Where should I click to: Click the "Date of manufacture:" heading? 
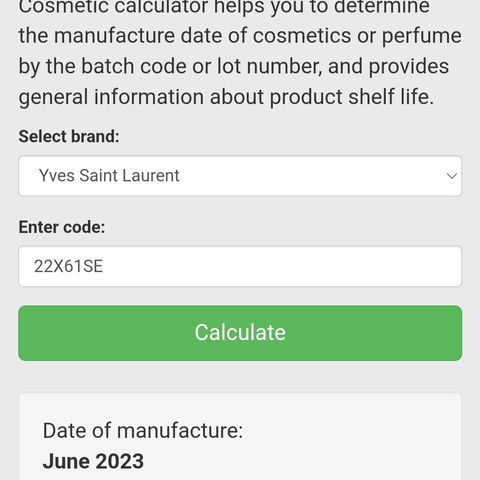pos(143,430)
